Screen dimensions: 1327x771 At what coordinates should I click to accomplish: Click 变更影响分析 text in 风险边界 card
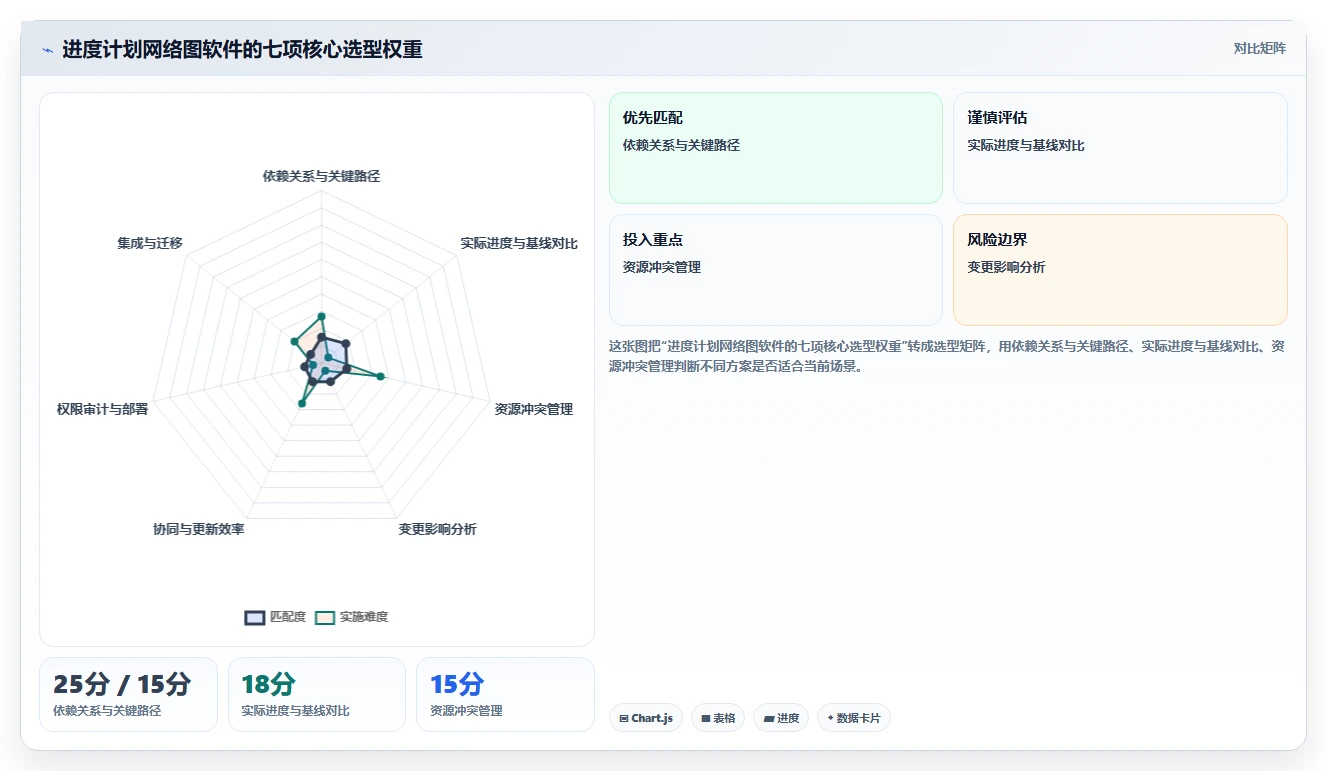point(1006,267)
